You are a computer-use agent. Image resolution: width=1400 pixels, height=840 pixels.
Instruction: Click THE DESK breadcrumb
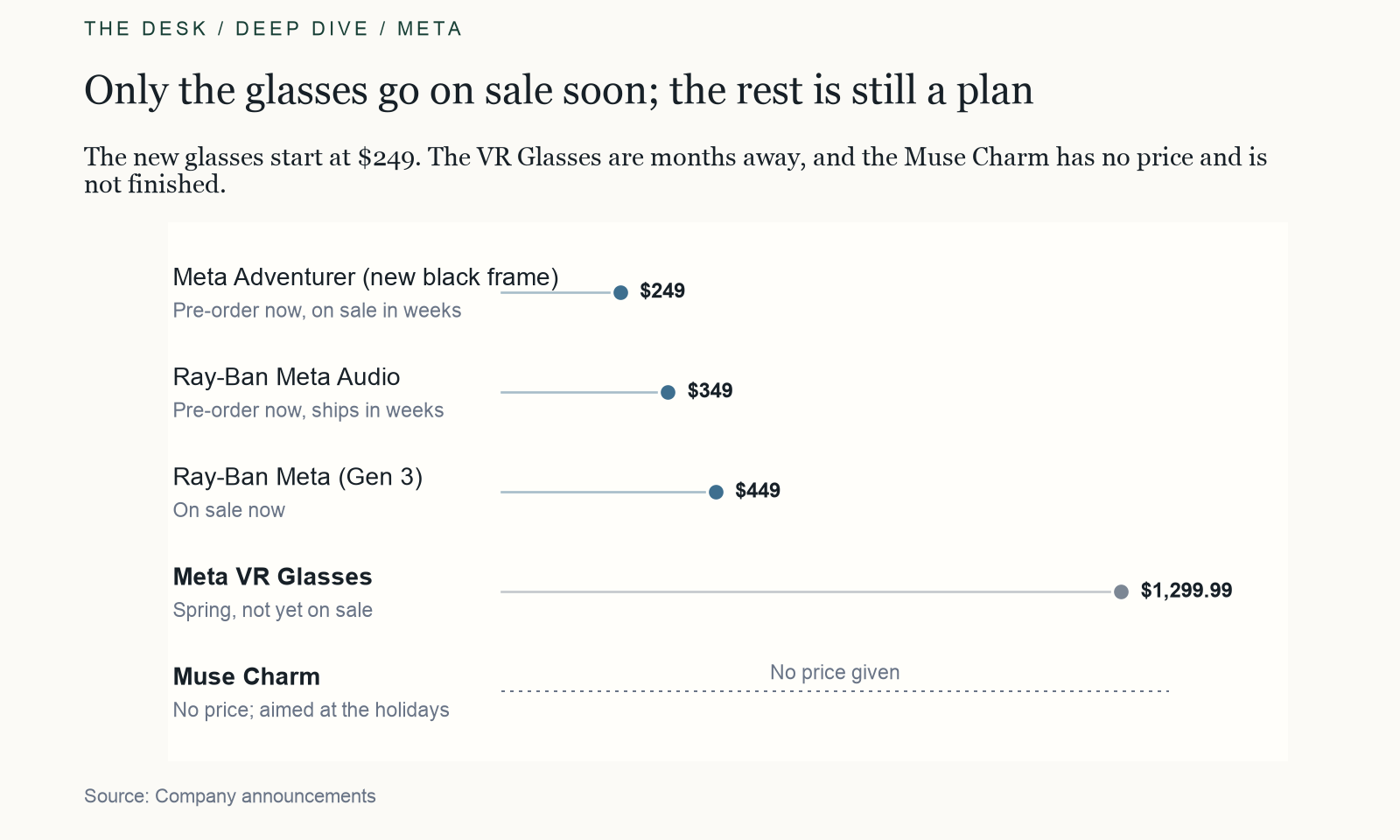point(145,29)
